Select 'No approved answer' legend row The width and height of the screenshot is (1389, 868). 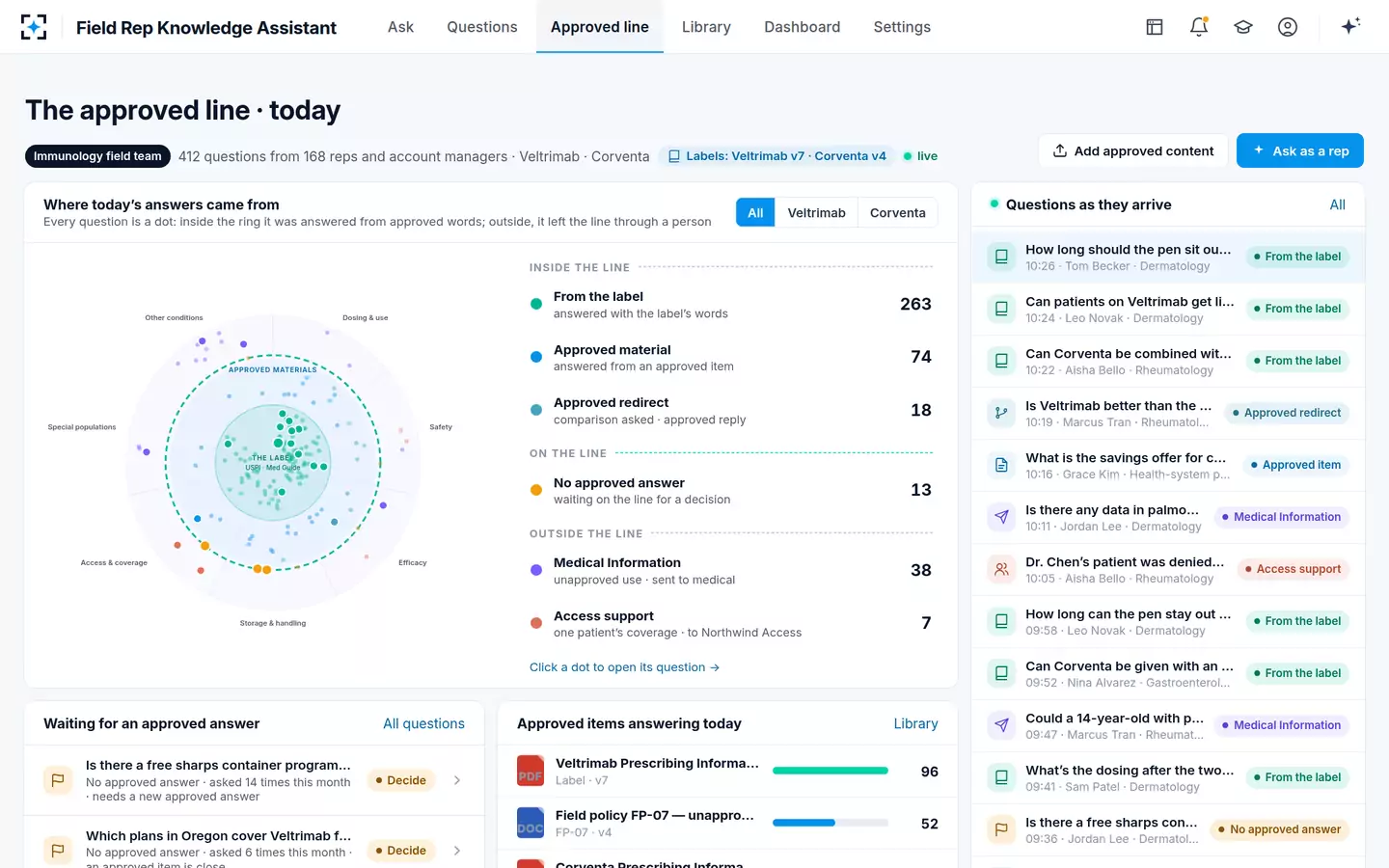730,490
